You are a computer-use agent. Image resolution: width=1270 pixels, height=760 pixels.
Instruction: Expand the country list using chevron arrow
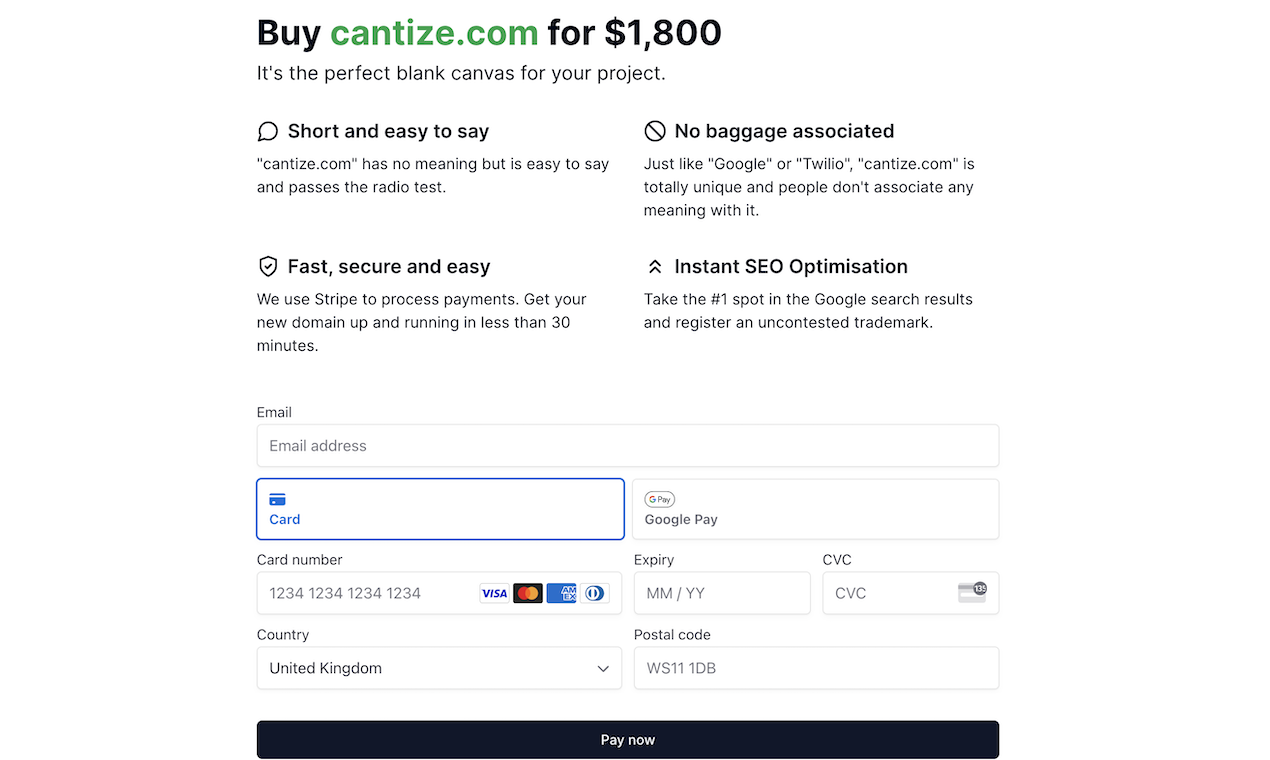(603, 669)
